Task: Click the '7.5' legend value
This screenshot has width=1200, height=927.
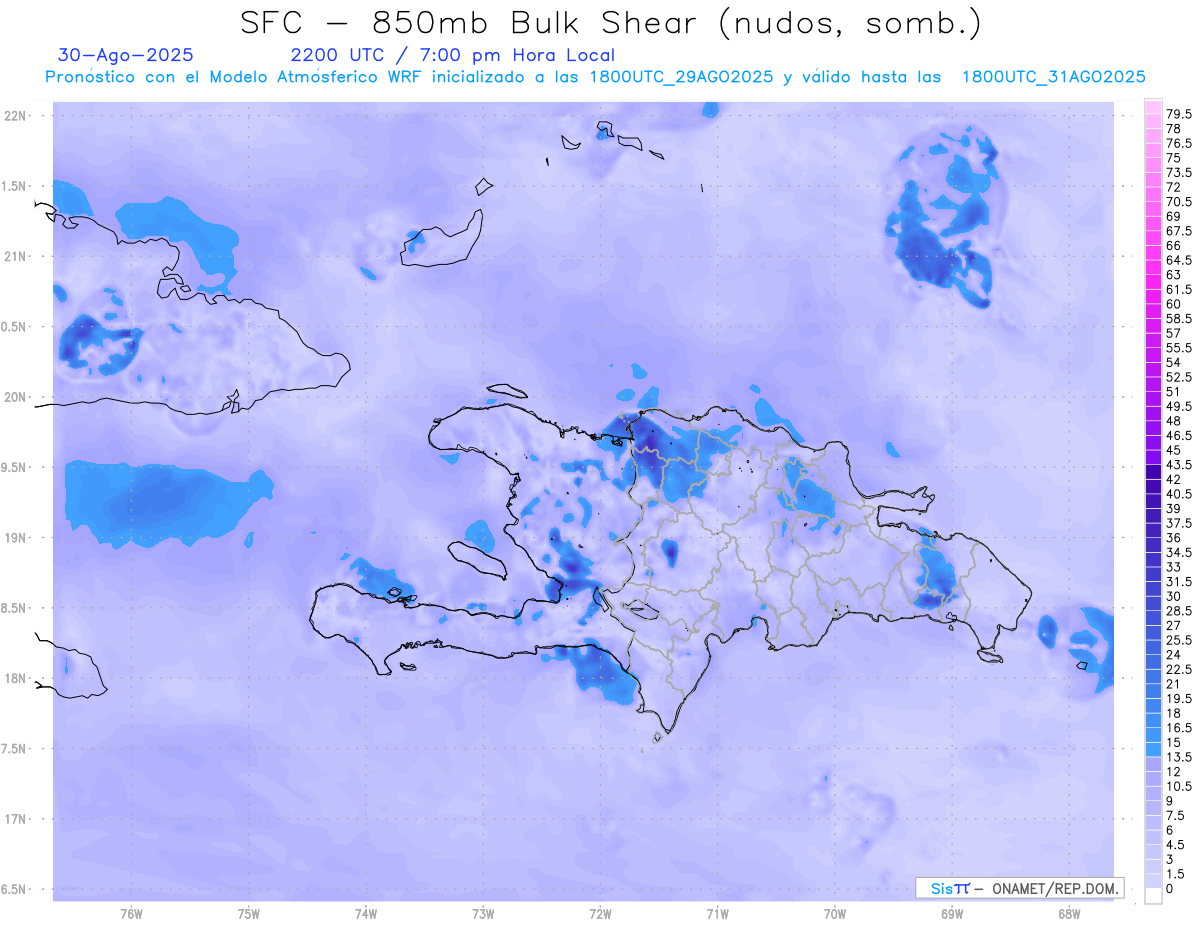Action: tap(1177, 815)
